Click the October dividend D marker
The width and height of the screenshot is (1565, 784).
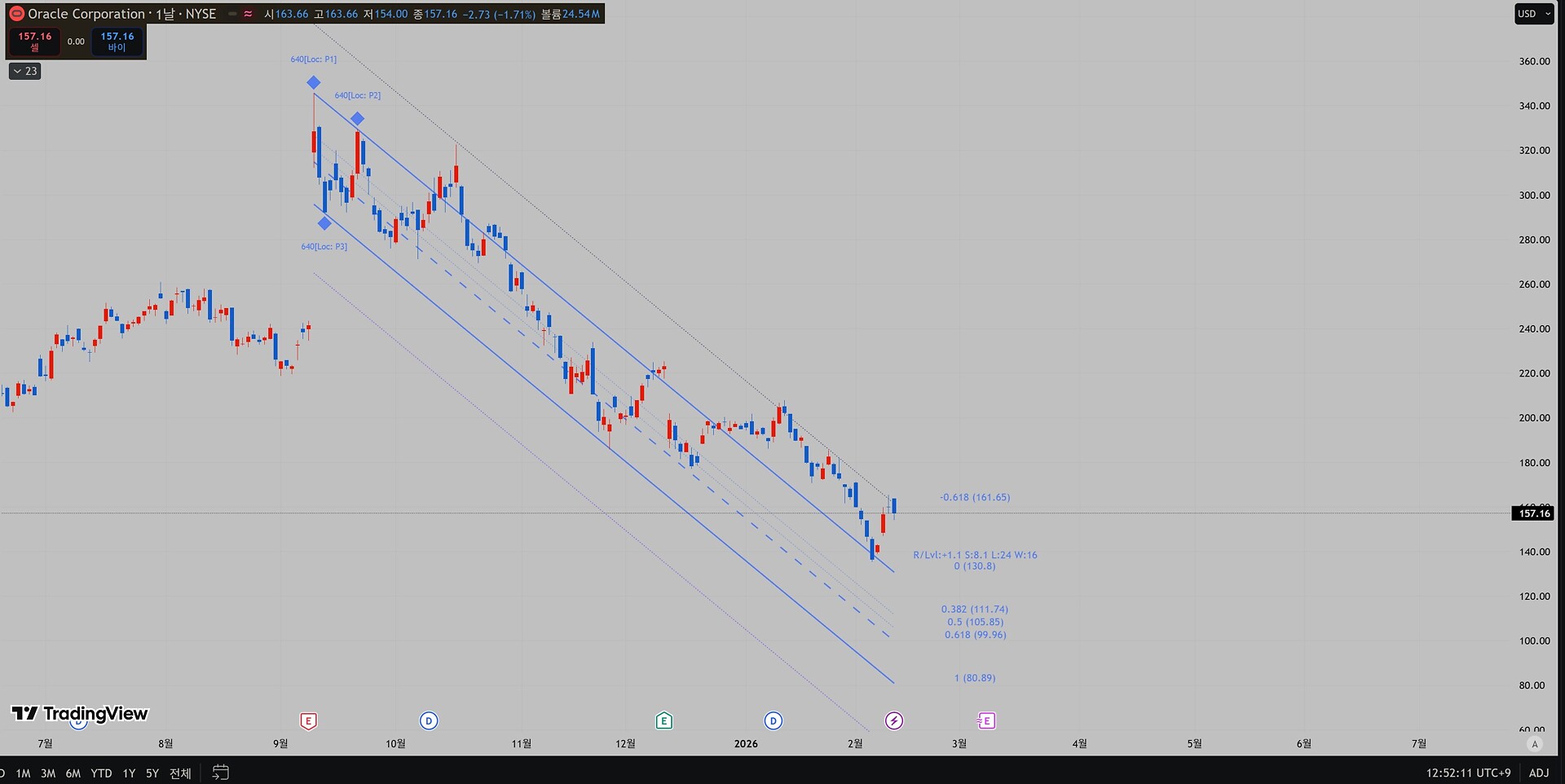coord(429,720)
